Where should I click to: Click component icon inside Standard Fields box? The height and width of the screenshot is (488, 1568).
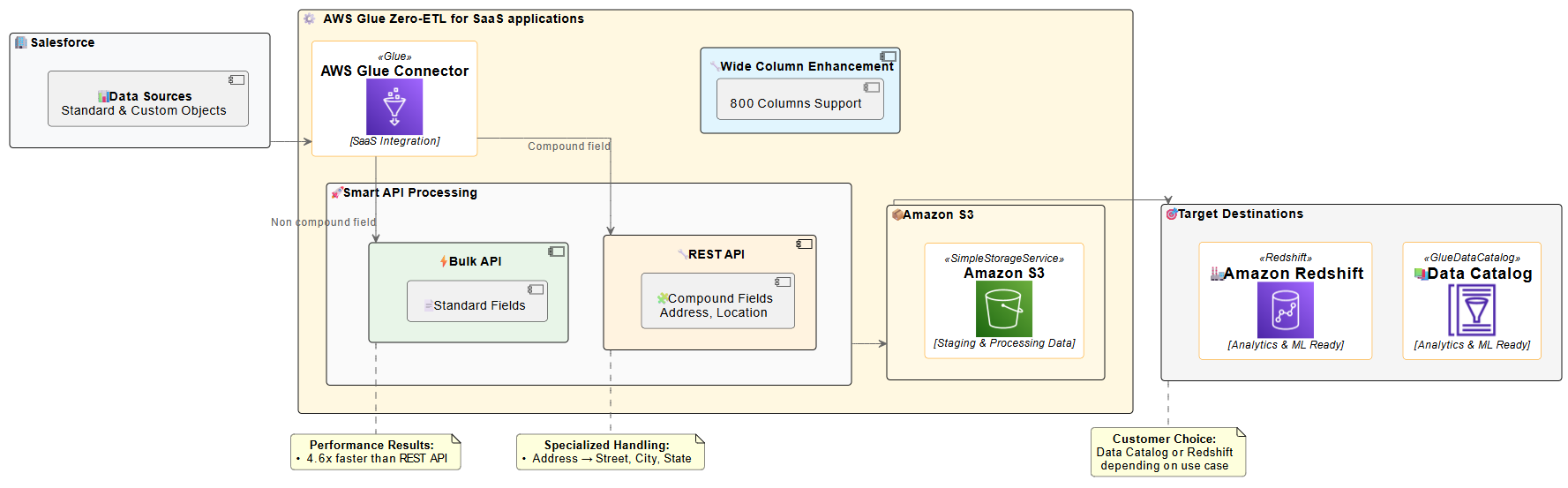536,289
